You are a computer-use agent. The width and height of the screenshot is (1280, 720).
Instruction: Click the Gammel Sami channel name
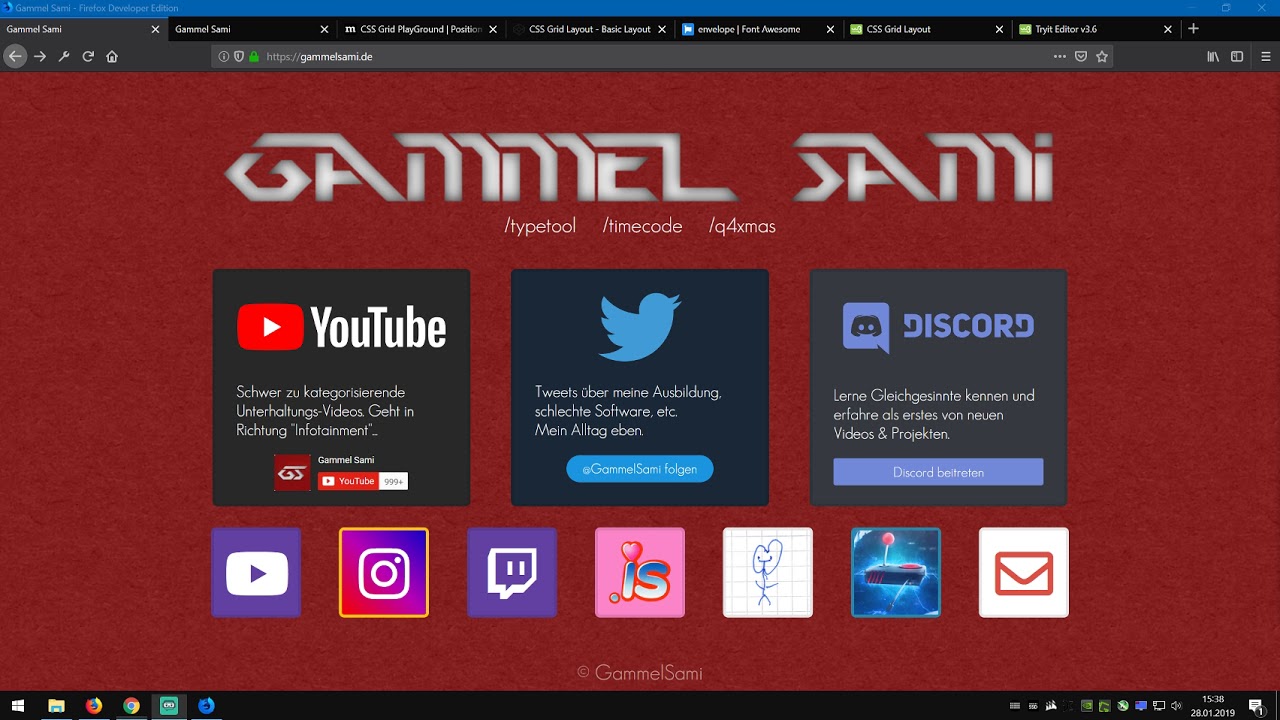coord(346,460)
